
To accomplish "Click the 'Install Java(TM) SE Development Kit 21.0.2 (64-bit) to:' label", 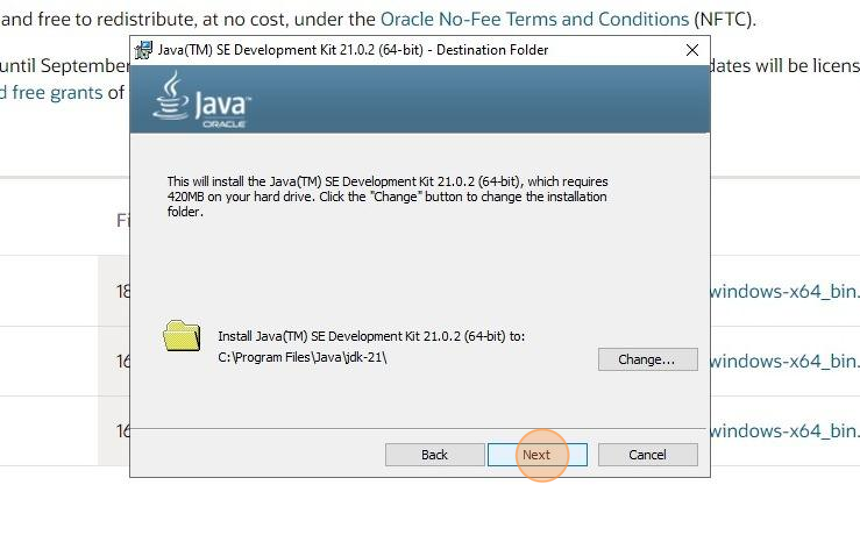I will [371, 336].
